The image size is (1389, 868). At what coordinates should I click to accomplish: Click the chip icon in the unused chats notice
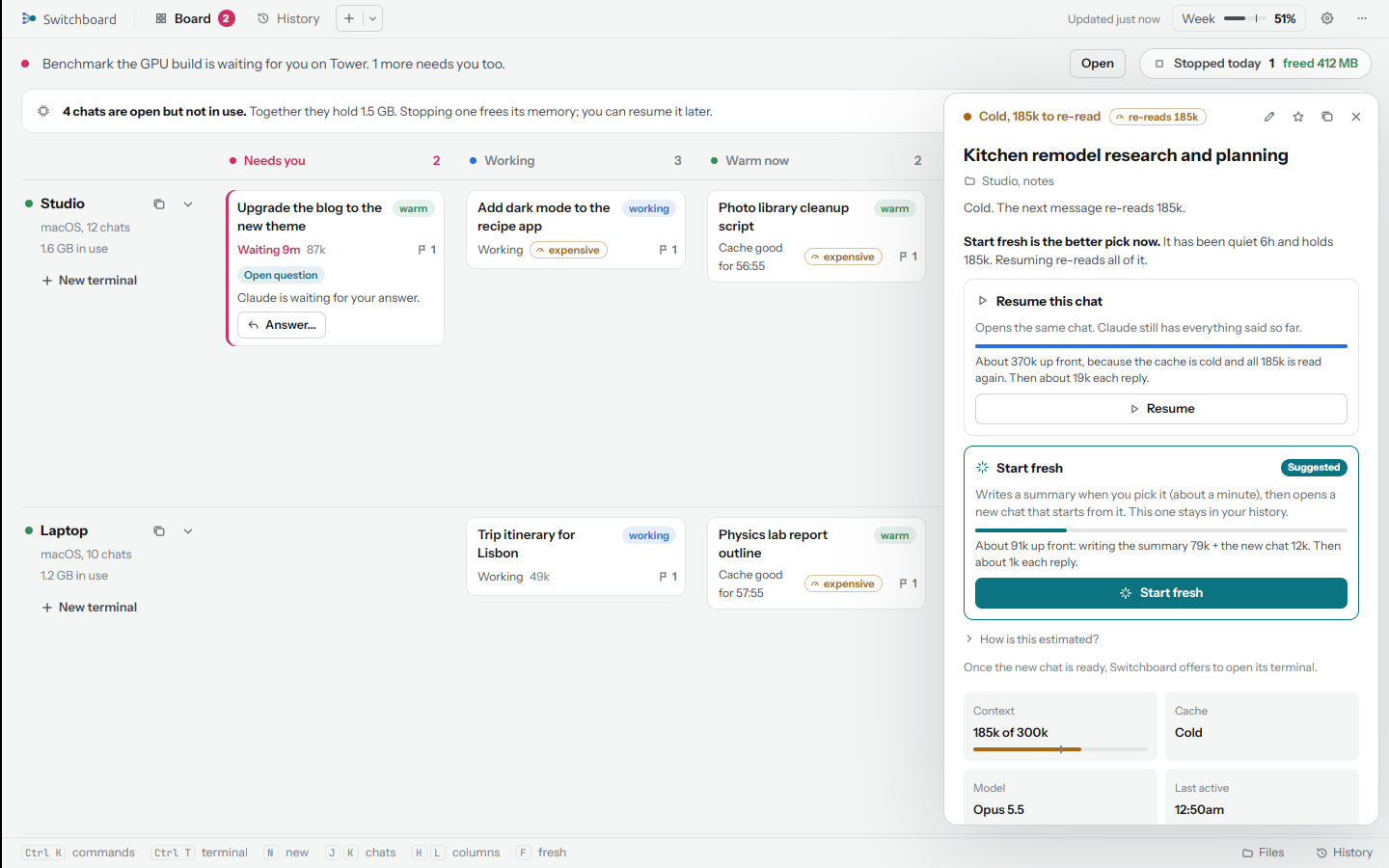(x=43, y=111)
